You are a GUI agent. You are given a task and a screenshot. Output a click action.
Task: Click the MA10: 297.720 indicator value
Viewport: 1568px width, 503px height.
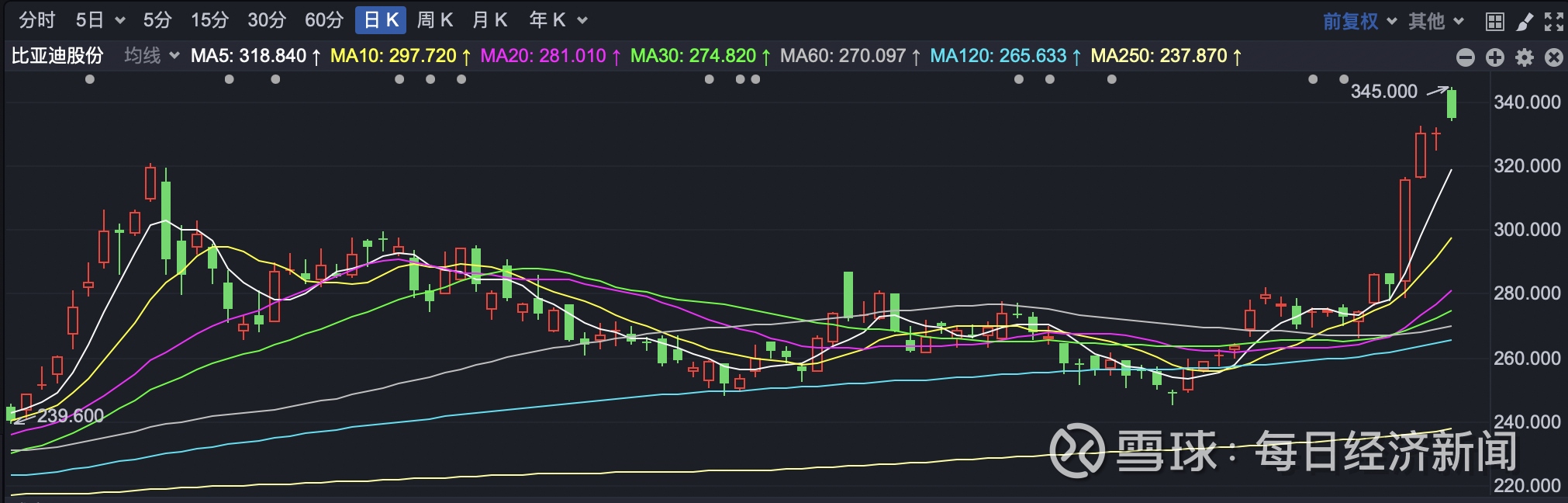[x=401, y=56]
